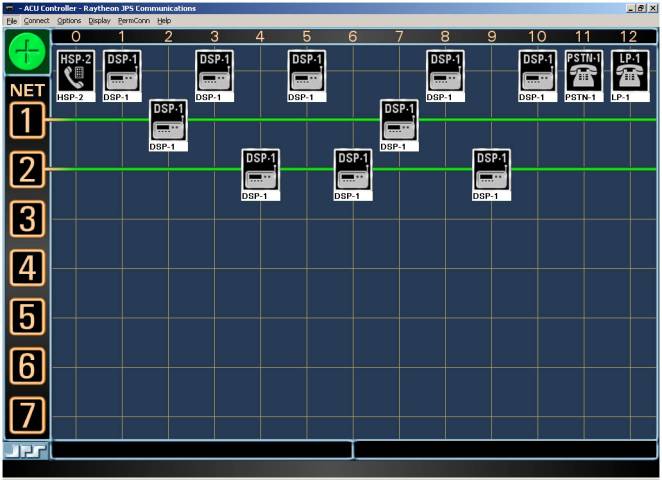Image resolution: width=662 pixels, height=480 pixels.
Task: Click the DSP-1 module in slot 10
Action: [537, 70]
